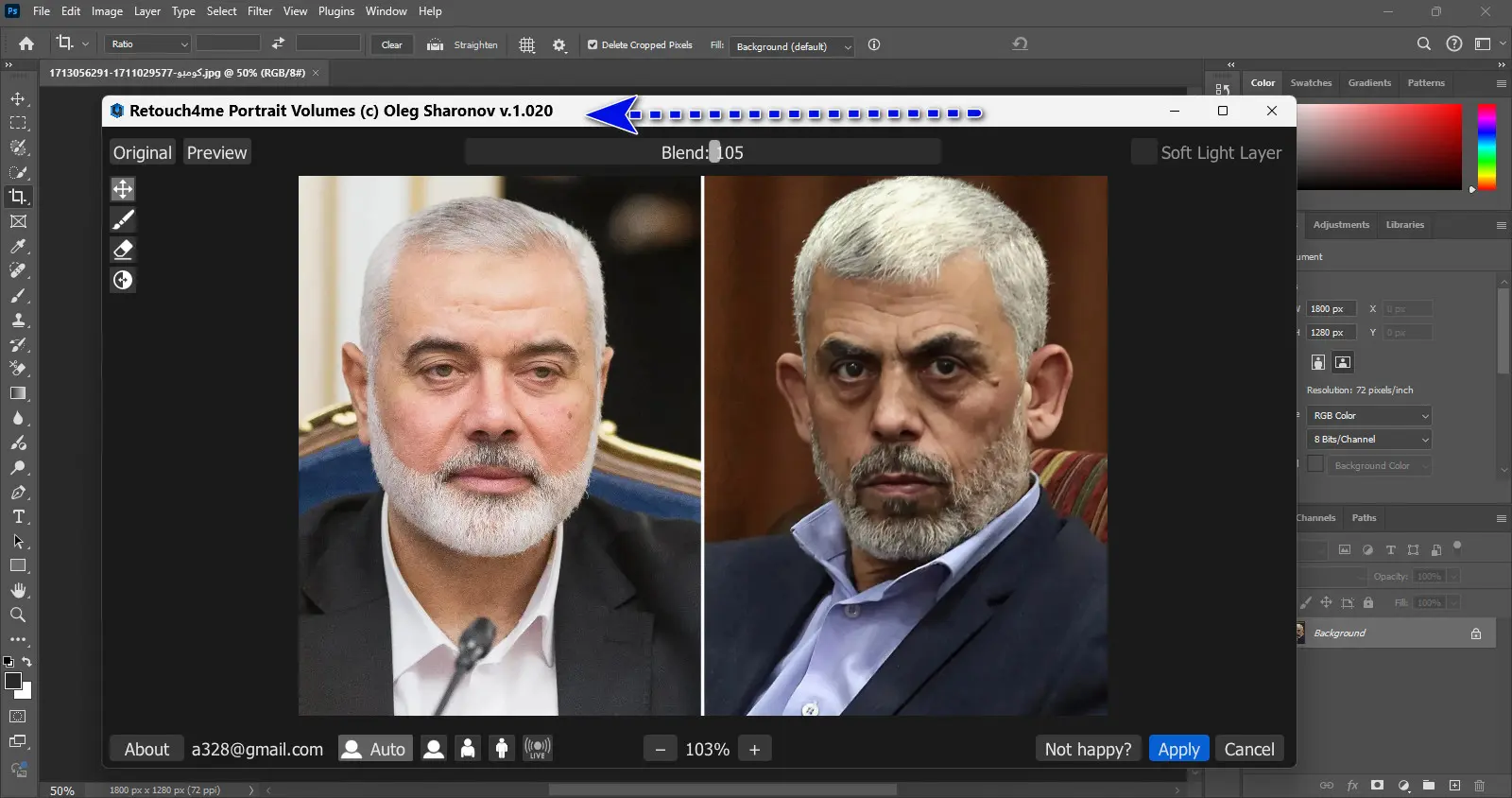Screen dimensions: 1512x798
Task: Open the Layer menu
Action: click(146, 11)
